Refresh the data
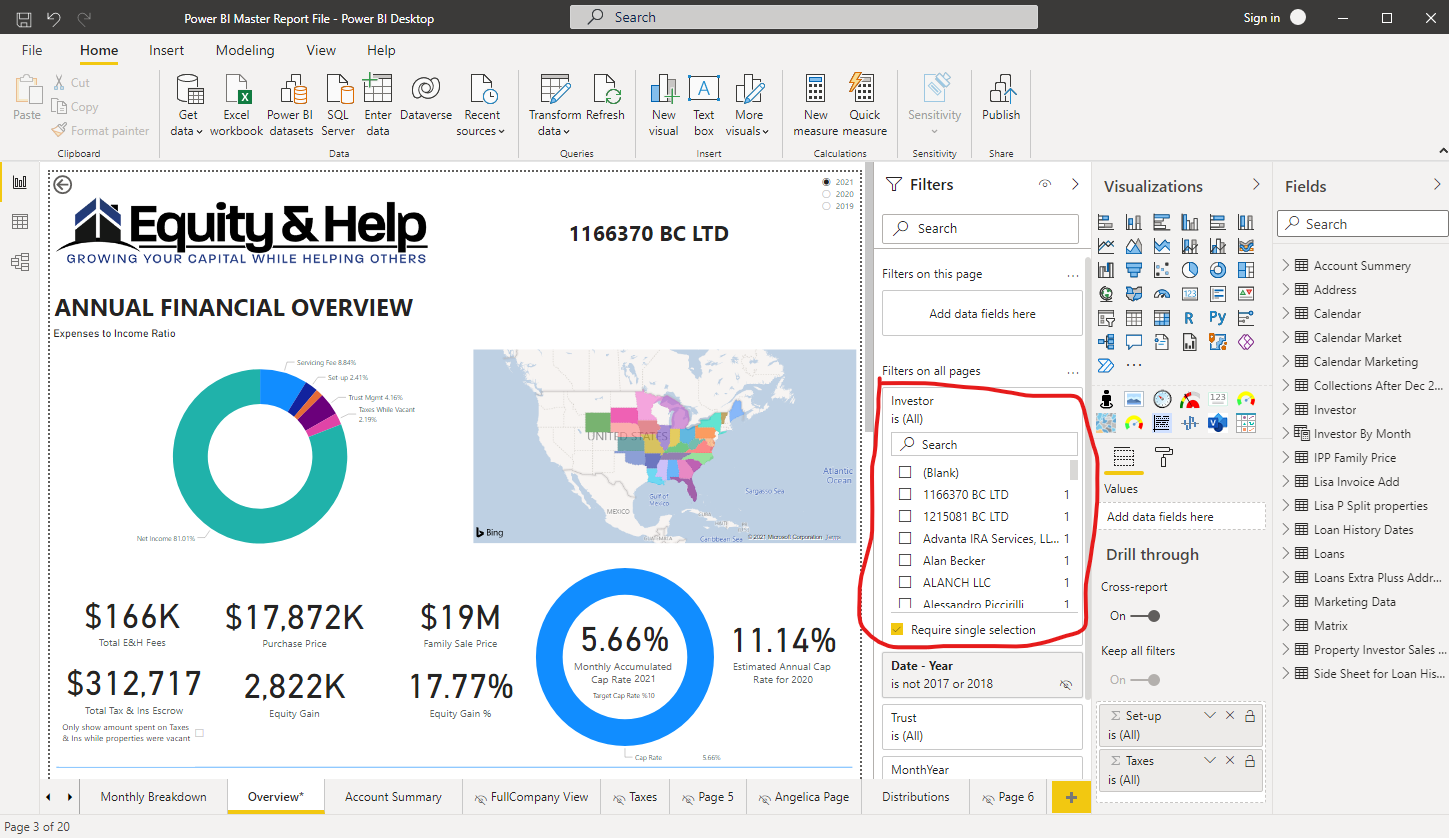This screenshot has height=838, width=1449. 605,98
